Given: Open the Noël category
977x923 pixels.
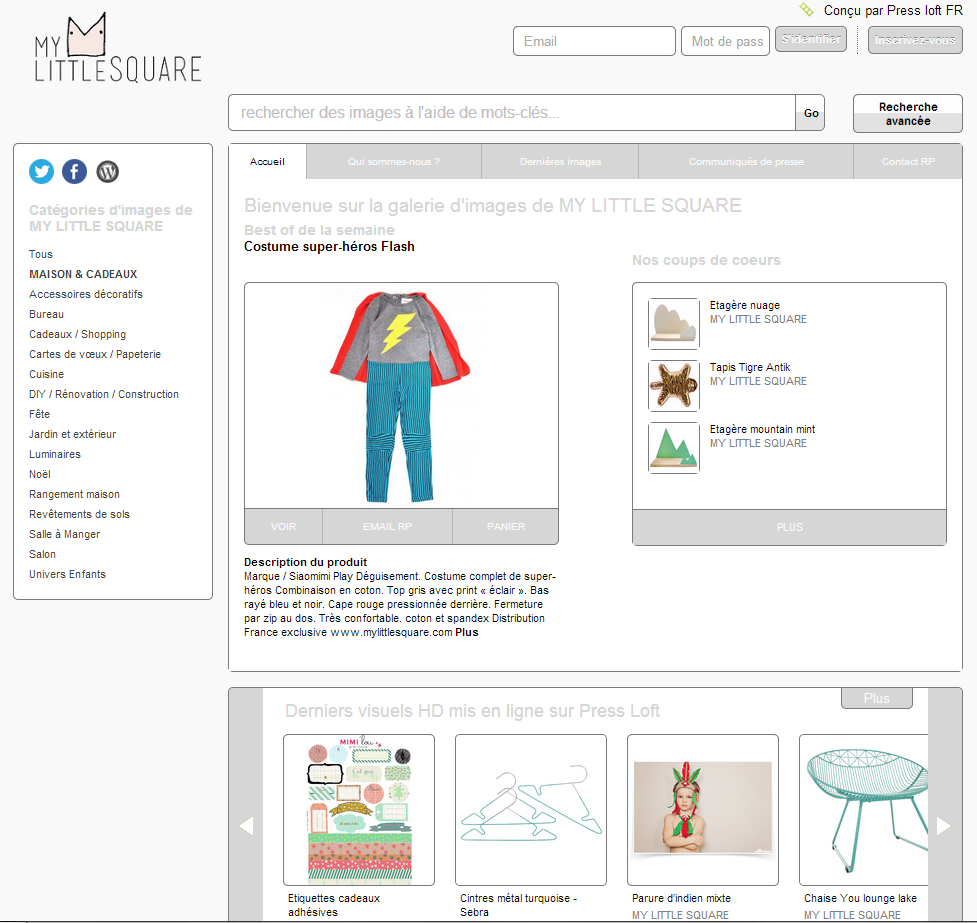Looking at the screenshot, I should (x=39, y=474).
